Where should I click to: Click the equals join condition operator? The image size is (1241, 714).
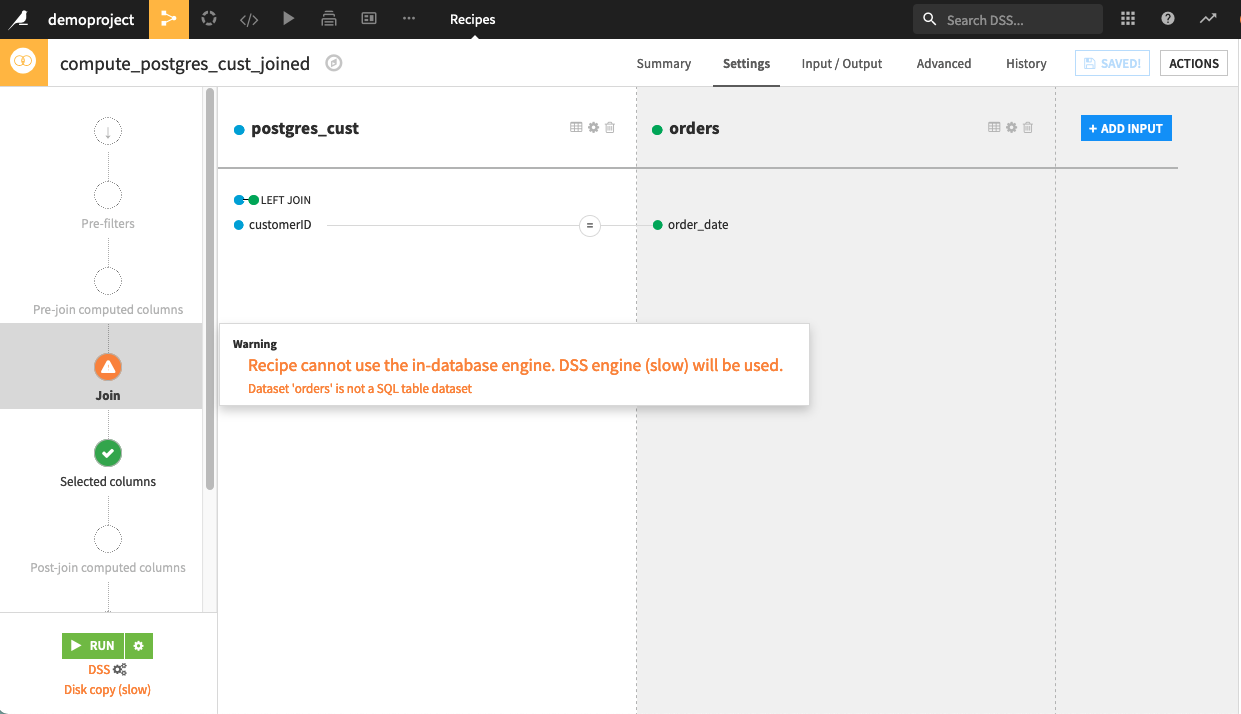(x=590, y=226)
